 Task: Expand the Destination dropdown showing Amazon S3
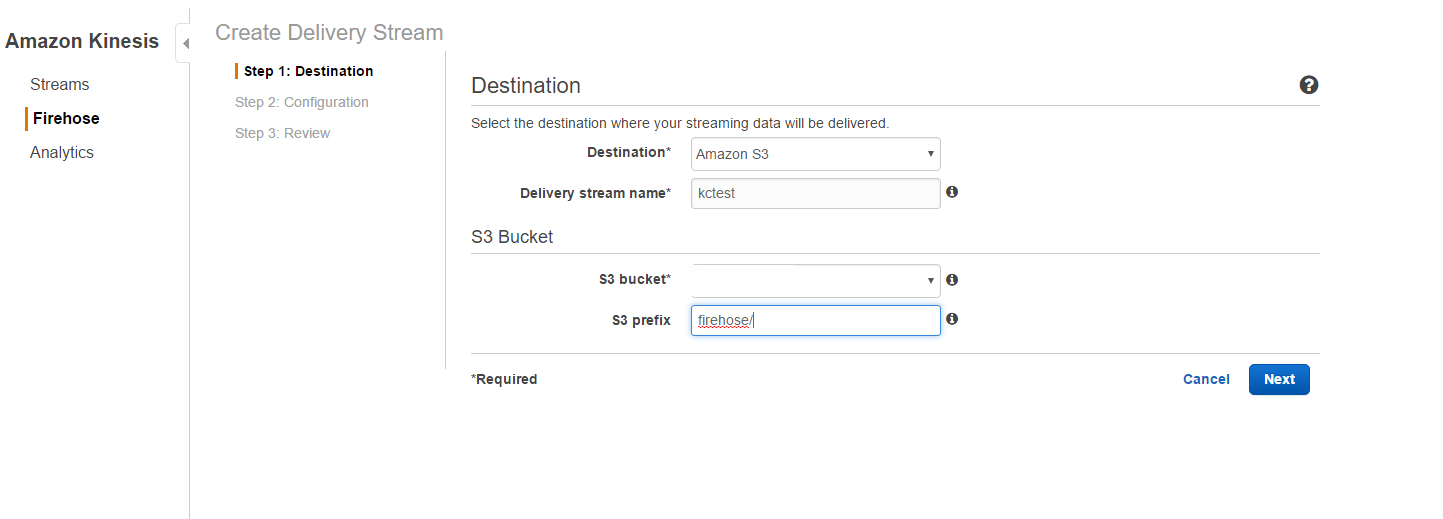815,154
